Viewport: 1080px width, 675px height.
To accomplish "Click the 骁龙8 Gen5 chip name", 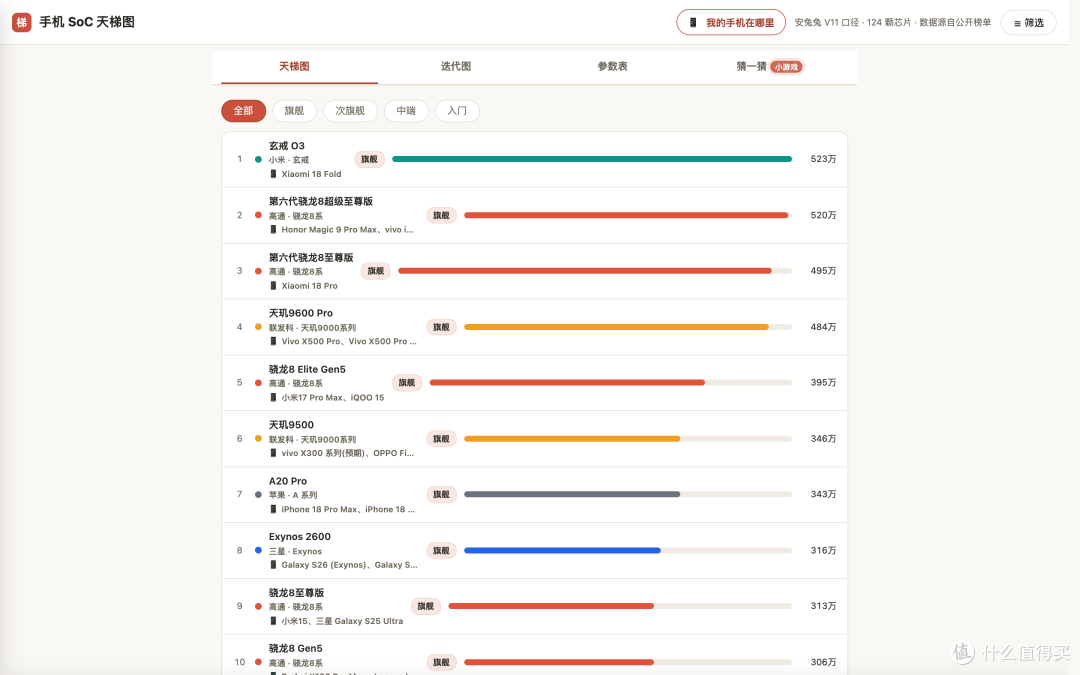I will [295, 648].
